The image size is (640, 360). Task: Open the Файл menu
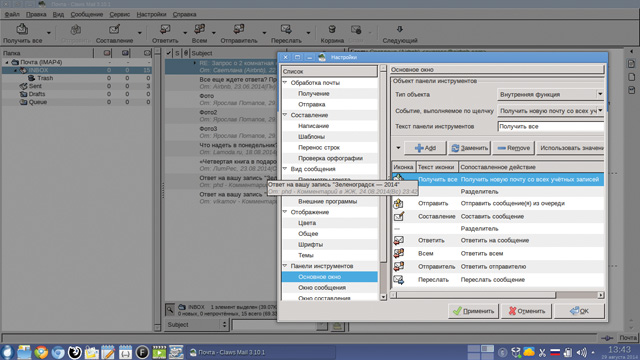coord(12,14)
